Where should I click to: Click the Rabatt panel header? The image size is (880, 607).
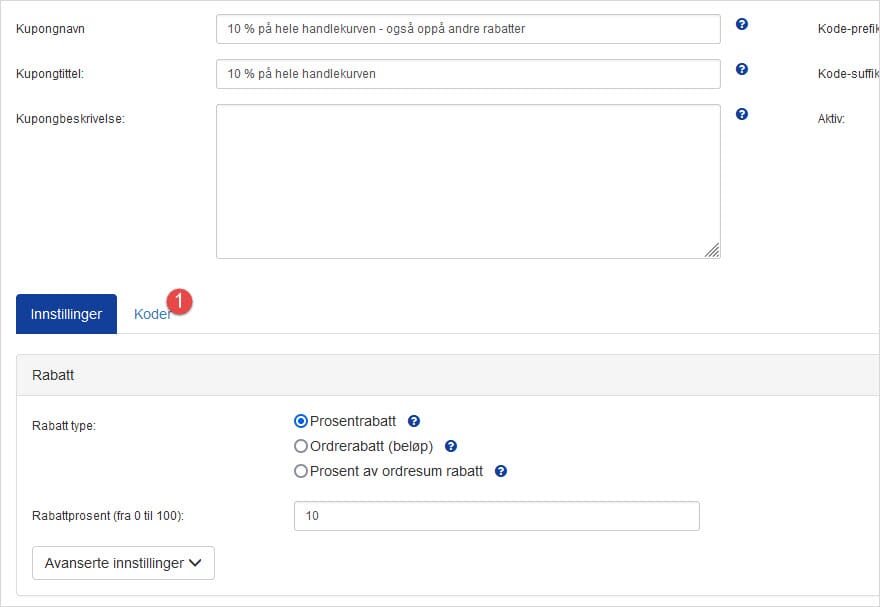coord(448,375)
